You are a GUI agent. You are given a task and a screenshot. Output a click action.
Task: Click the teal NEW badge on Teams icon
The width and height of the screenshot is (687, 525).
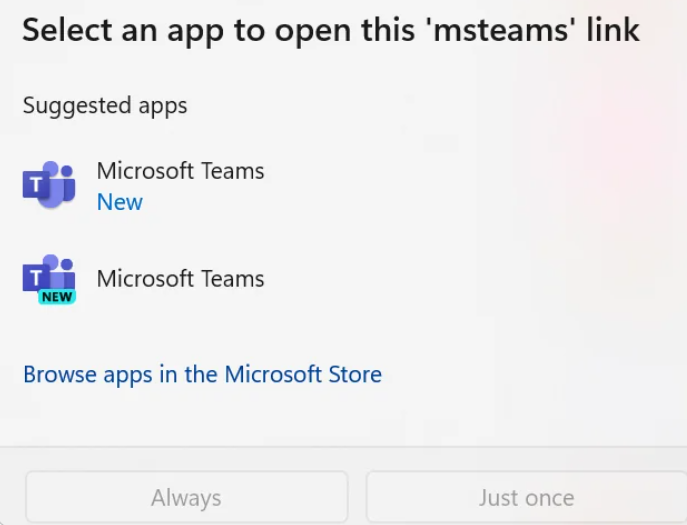click(57, 297)
